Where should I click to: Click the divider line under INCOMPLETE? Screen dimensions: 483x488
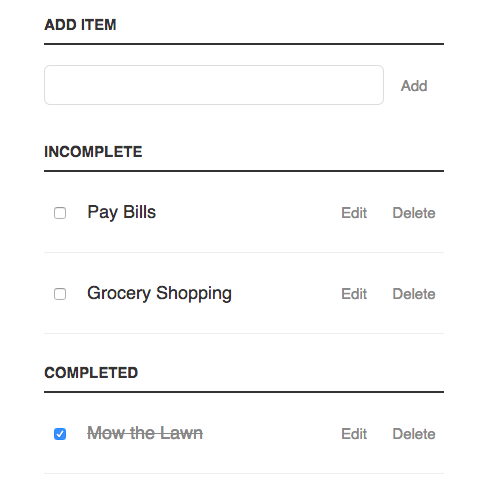pos(244,171)
